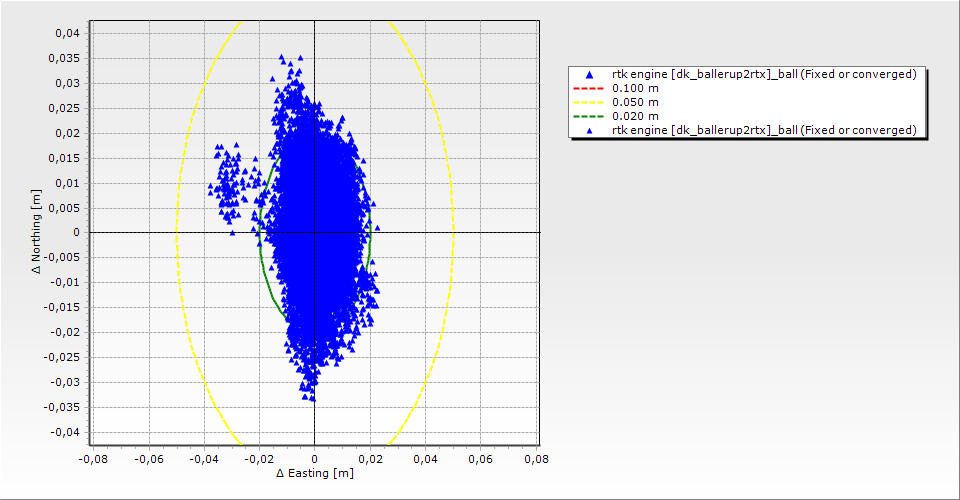Click the '-0,06' Easting tick label
Screen dimensions: 960x500
149,459
